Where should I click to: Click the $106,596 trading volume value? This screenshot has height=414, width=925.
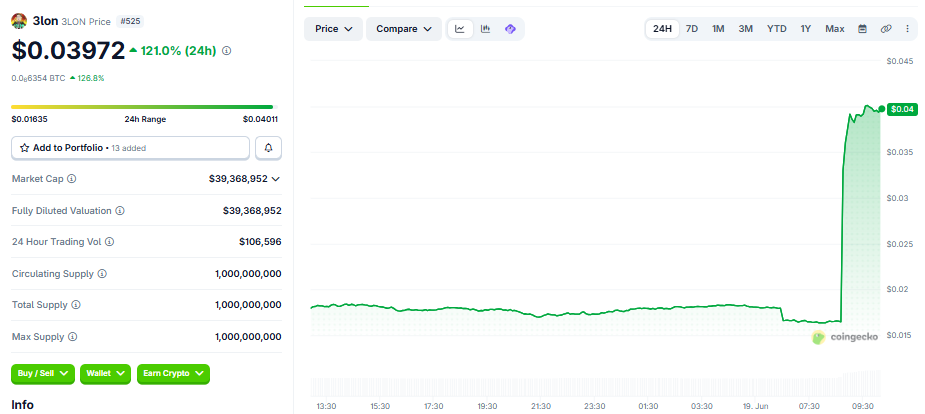[x=260, y=242]
